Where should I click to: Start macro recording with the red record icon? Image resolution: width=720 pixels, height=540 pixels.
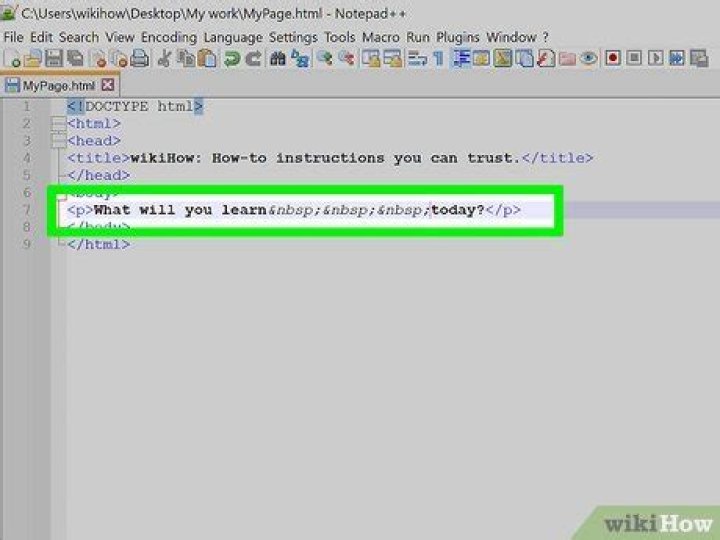(613, 59)
